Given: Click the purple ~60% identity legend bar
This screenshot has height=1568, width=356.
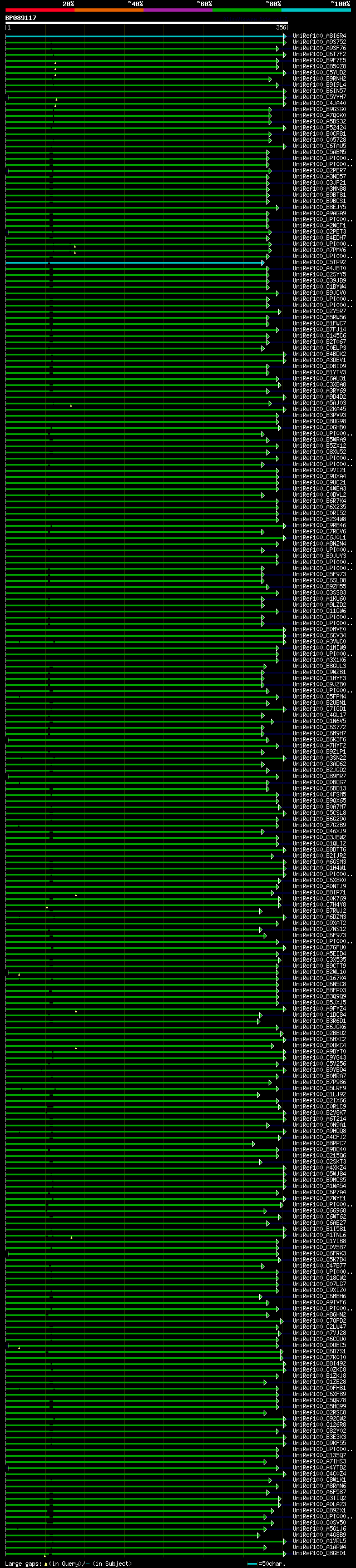Looking at the screenshot, I should point(179,10).
